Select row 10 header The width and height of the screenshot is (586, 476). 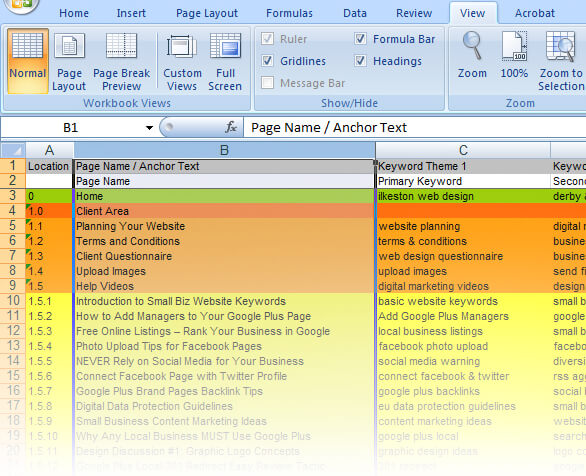click(x=13, y=301)
